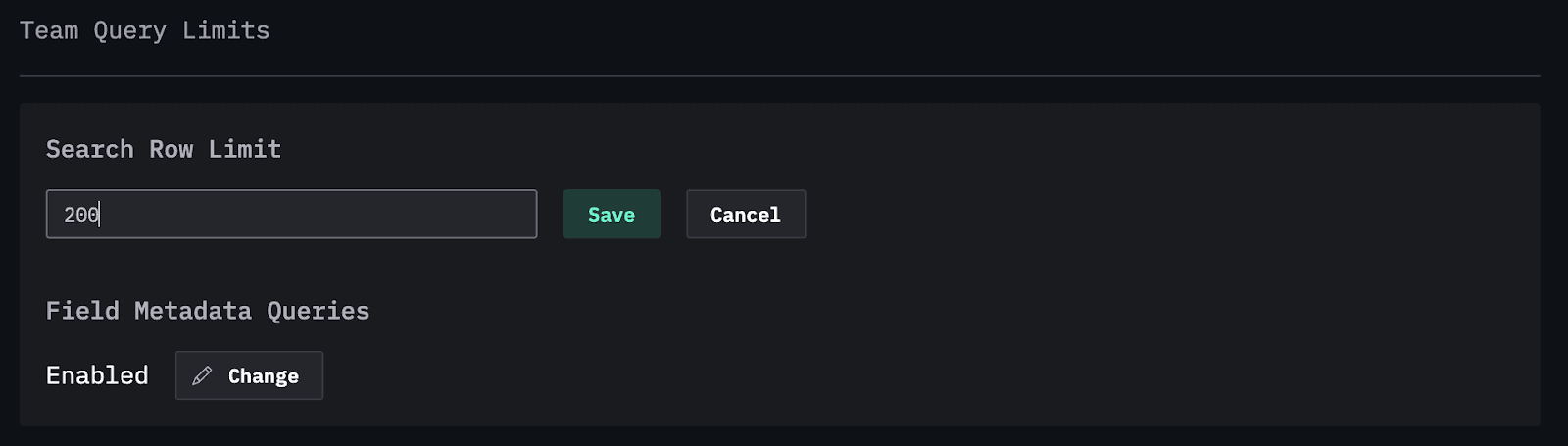Click the Team Query Limits heading
Screen dimensions: 1568x446
[145, 31]
